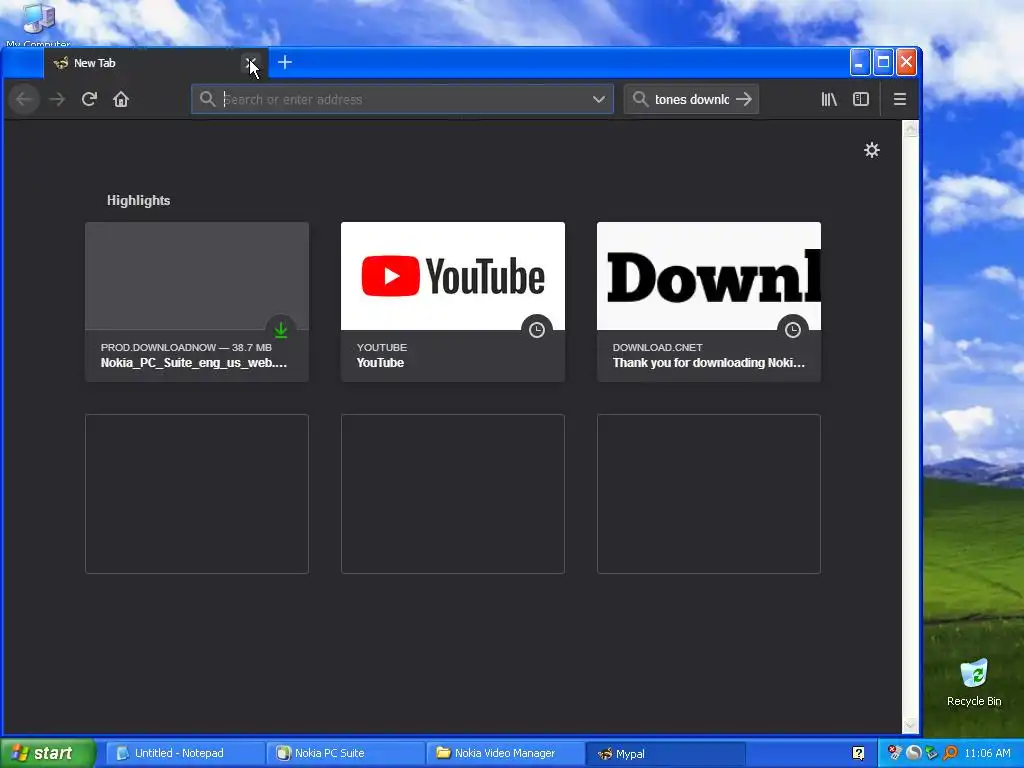Viewport: 1024px width, 768px height.
Task: Click the history clock on YouTube card
Action: pos(537,330)
